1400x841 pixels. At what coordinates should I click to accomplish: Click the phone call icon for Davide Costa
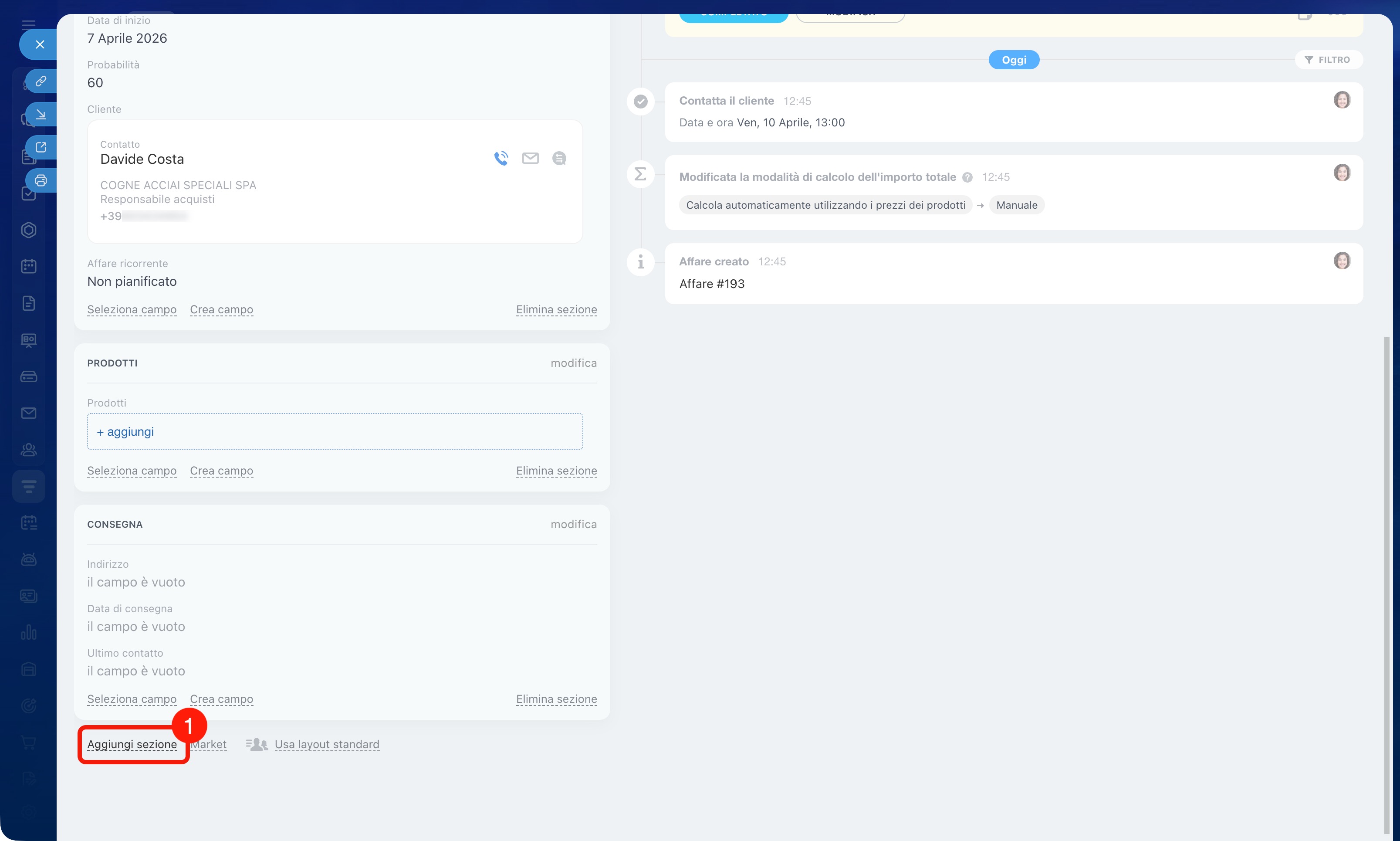click(x=500, y=158)
